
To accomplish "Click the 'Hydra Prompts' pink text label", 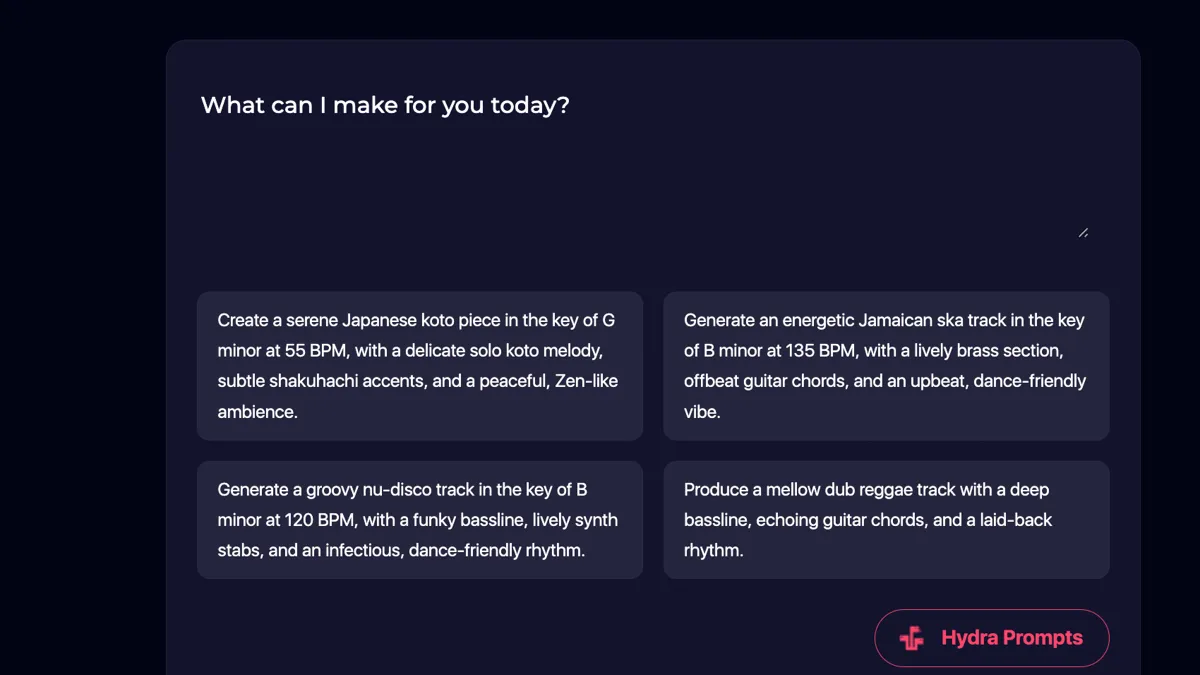I will tap(1012, 638).
